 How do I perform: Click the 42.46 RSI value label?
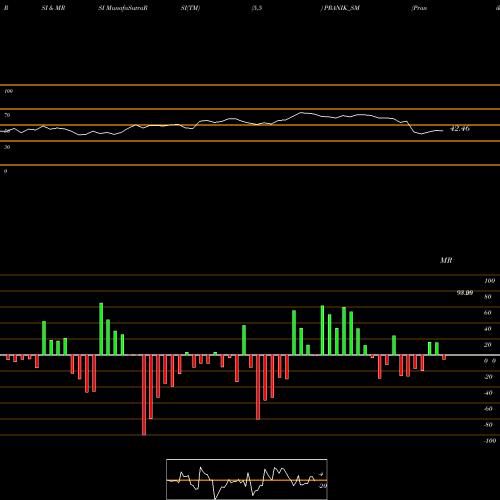(x=460, y=128)
